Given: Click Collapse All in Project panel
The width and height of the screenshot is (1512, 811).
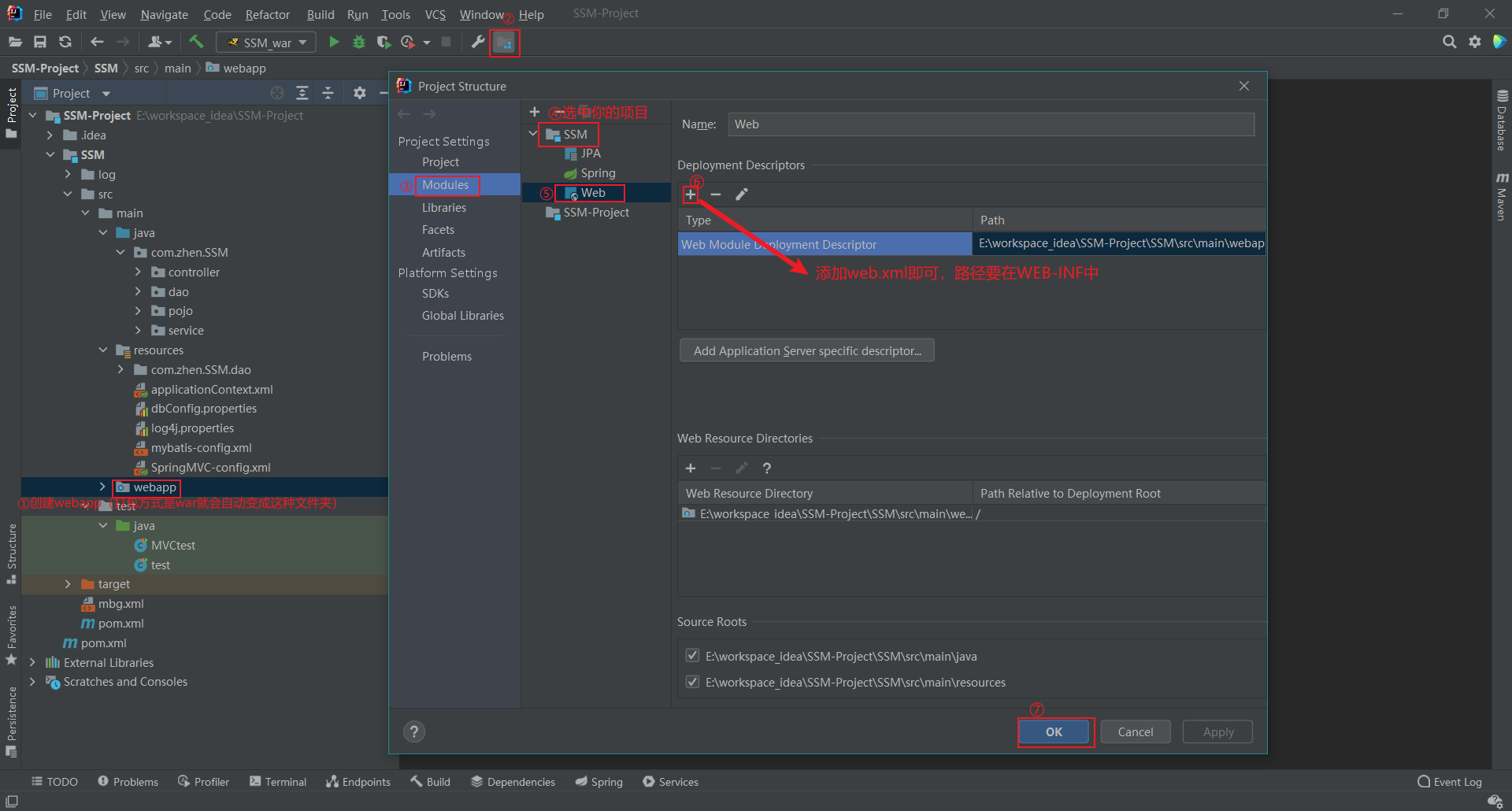Looking at the screenshot, I should pos(328,93).
